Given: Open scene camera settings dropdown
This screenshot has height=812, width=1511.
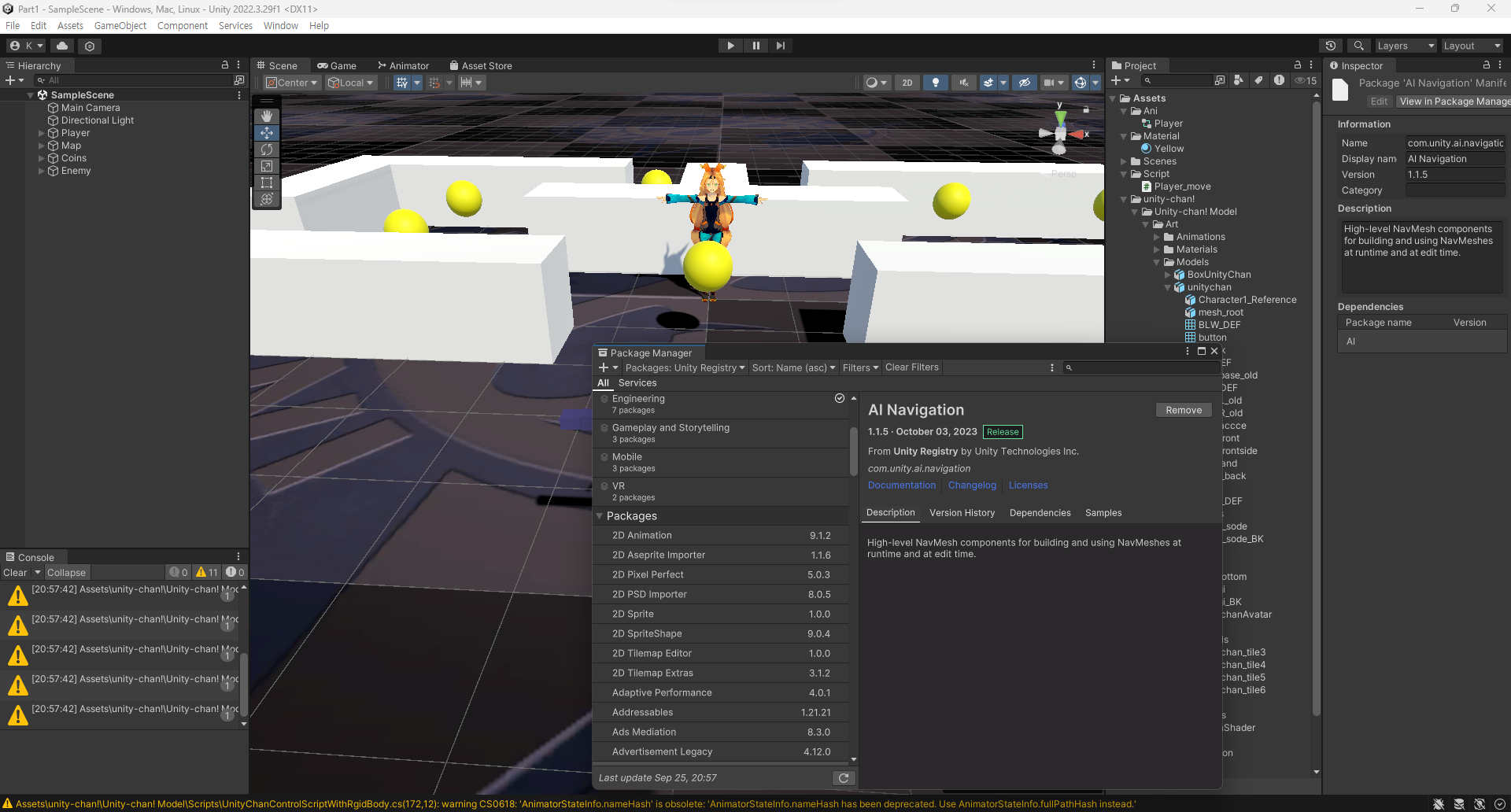Looking at the screenshot, I should click(x=1053, y=83).
